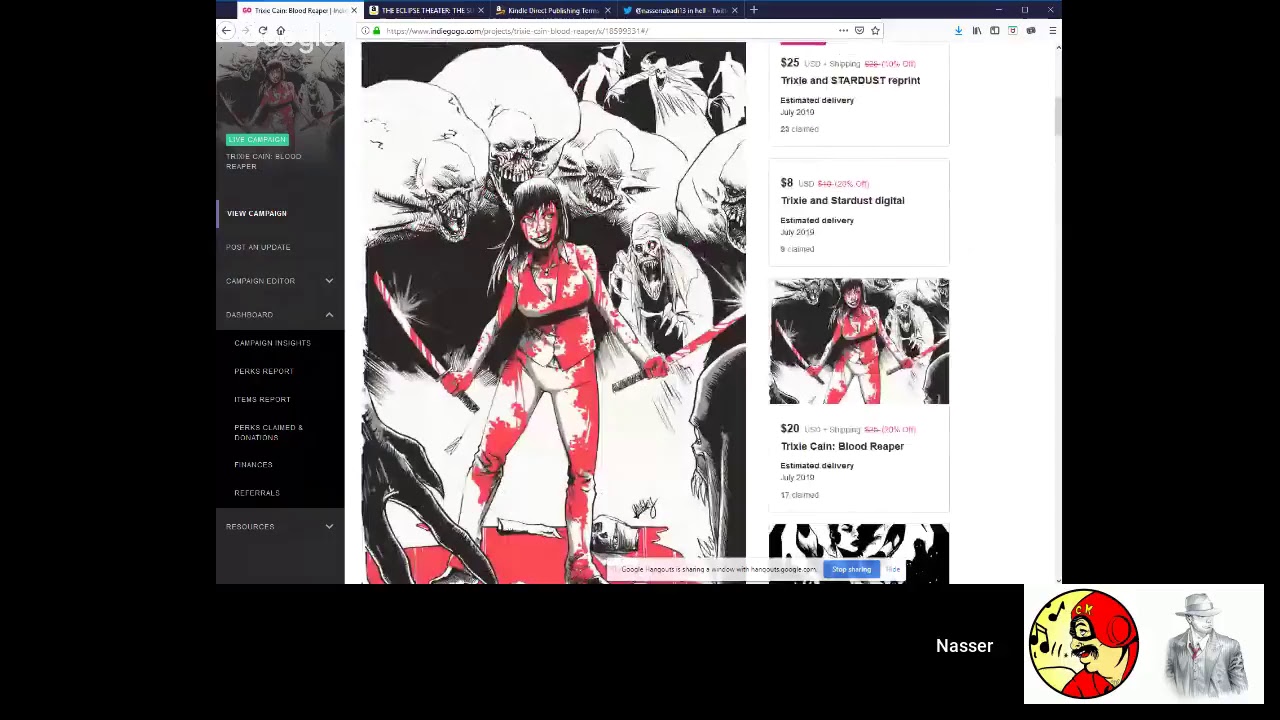The height and width of the screenshot is (720, 1280).
Task: Open the Perks Report page
Action: tap(263, 371)
